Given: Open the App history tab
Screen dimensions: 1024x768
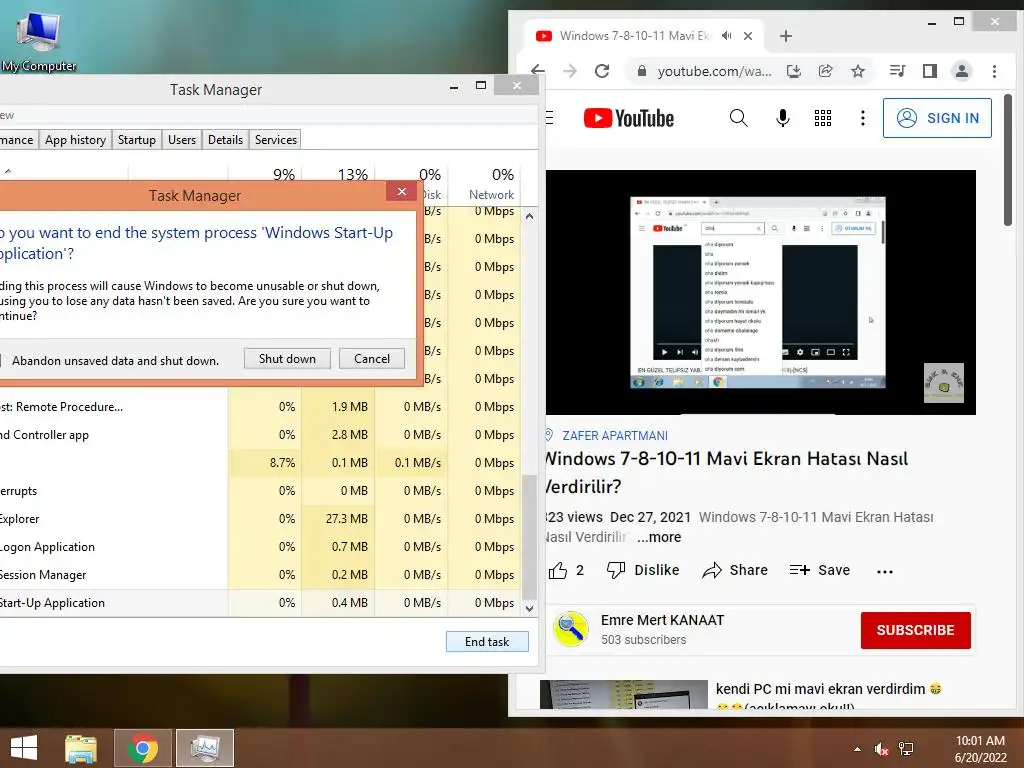Looking at the screenshot, I should (75, 140).
